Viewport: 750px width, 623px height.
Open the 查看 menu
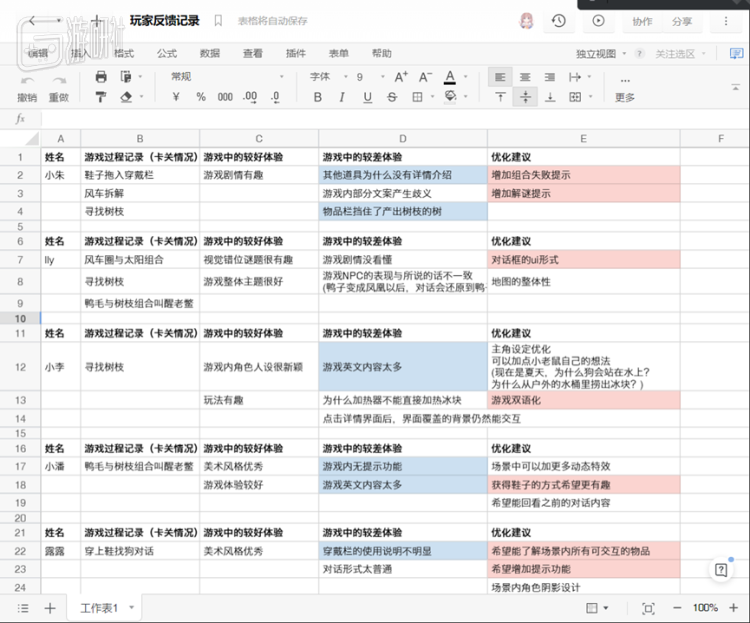253,53
